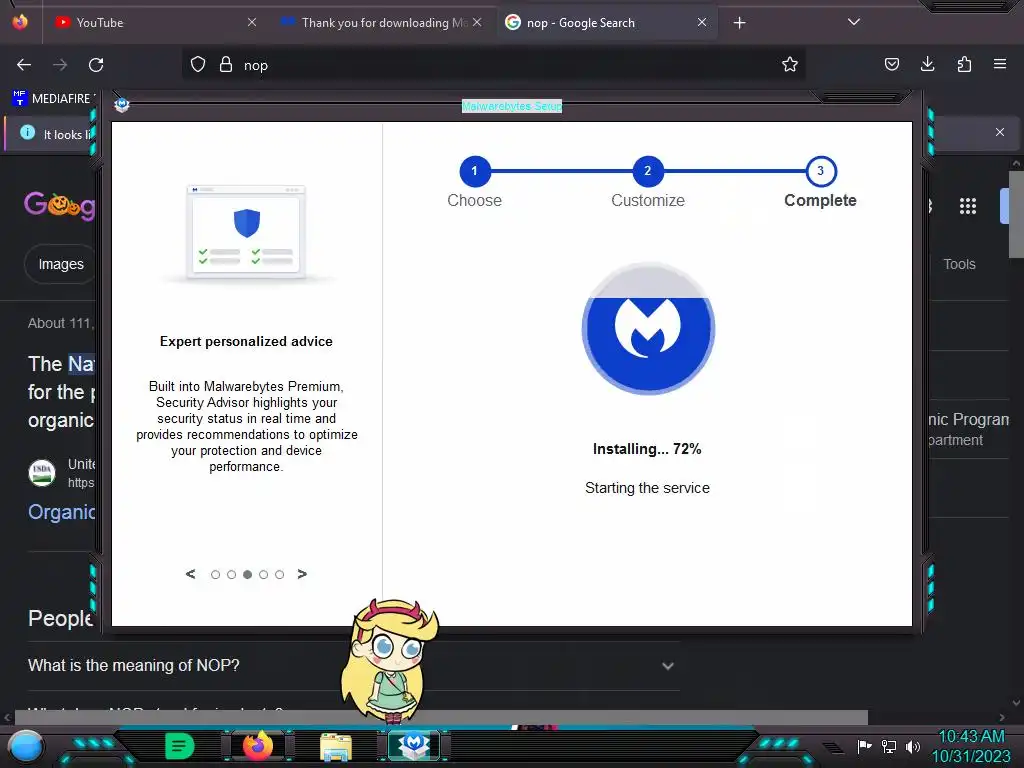Open the Save to Pocket icon
This screenshot has height=768, width=1024.
[891, 64]
